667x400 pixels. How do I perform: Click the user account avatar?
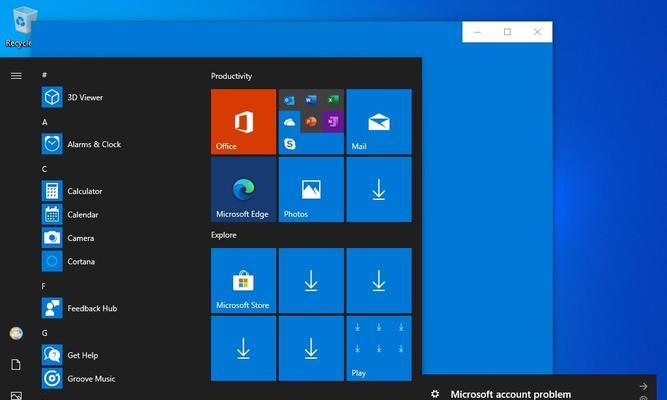click(16, 333)
